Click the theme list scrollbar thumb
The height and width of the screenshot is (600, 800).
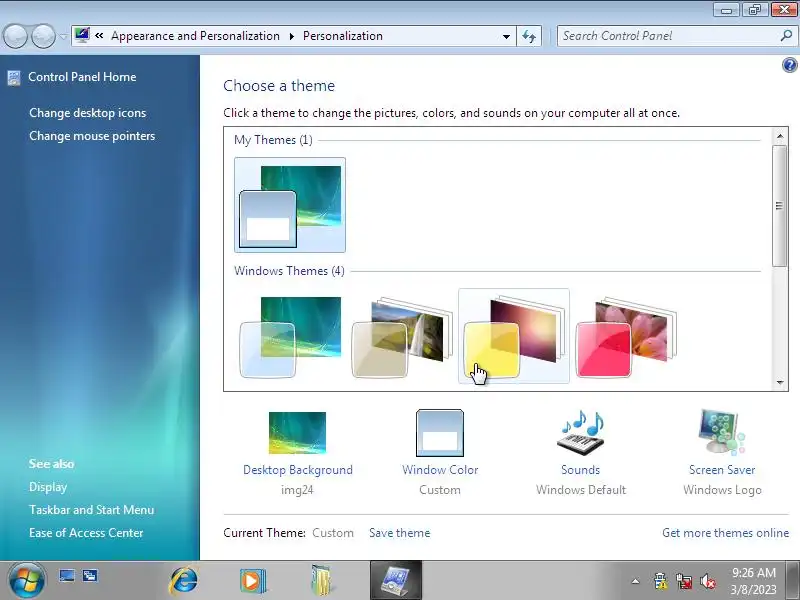pyautogui.click(x=779, y=206)
